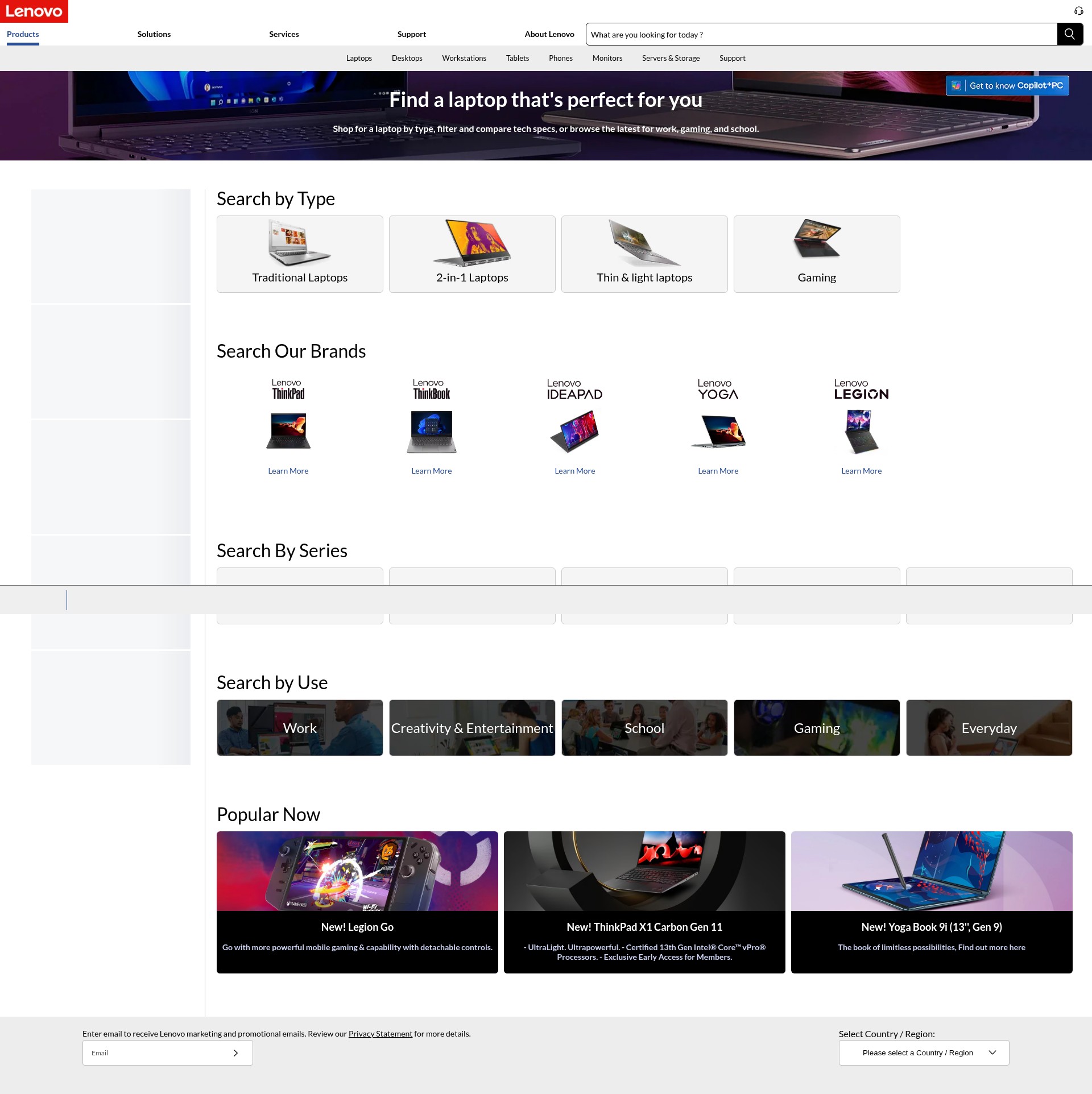
Task: Go to Tablets in the sub-navigation
Action: pos(518,58)
